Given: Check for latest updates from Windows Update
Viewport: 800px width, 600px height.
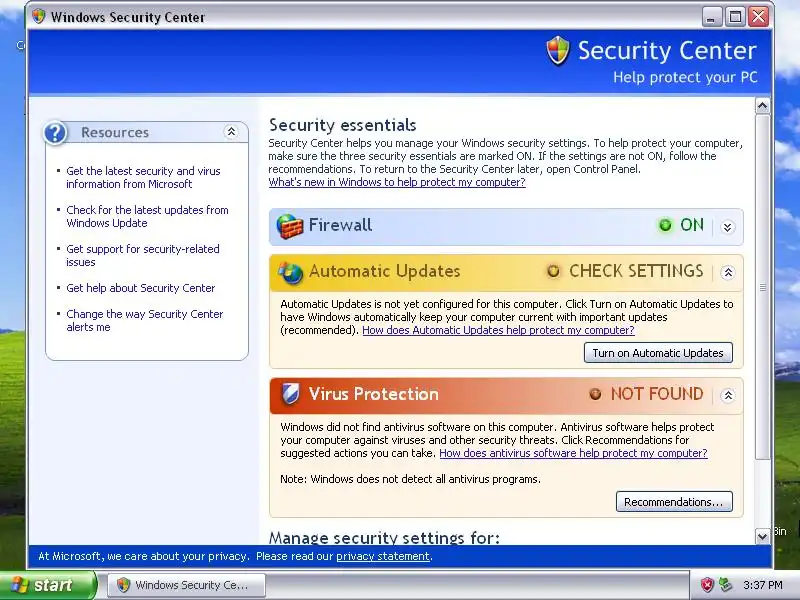Looking at the screenshot, I should 147,216.
